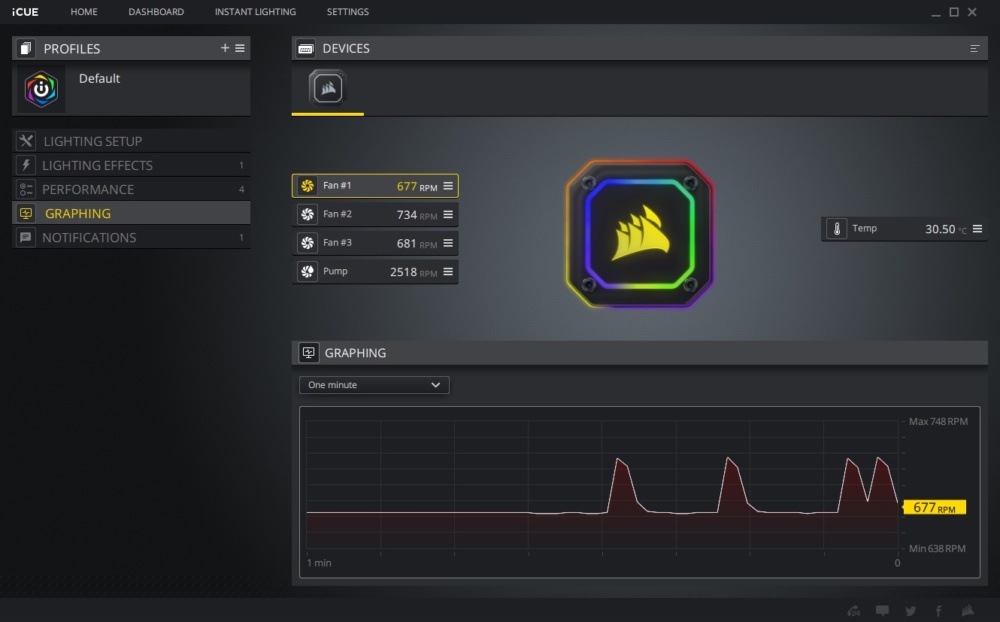Select the Pump sensor row

(x=375, y=272)
